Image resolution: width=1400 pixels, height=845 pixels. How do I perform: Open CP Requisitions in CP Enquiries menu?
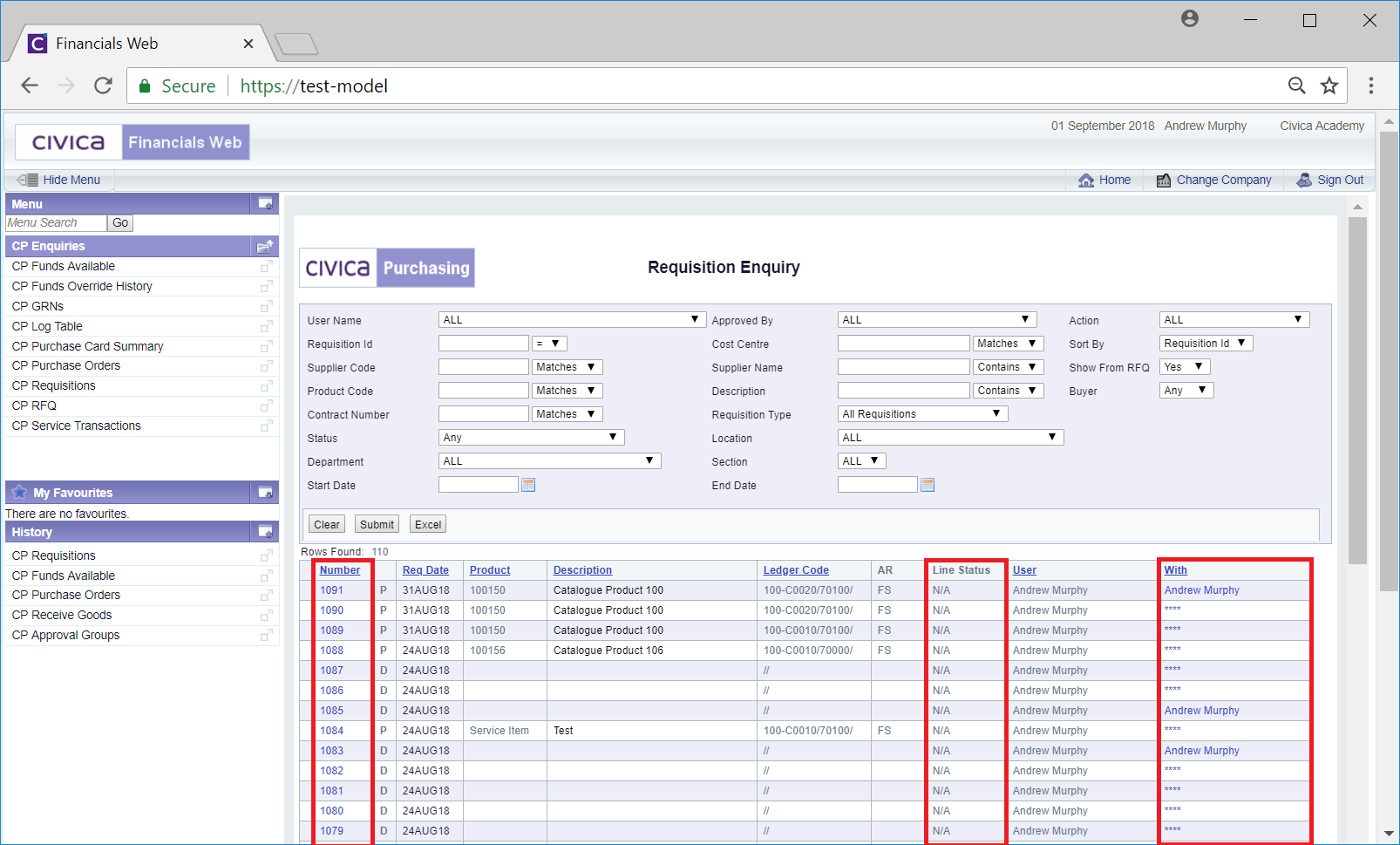54,385
